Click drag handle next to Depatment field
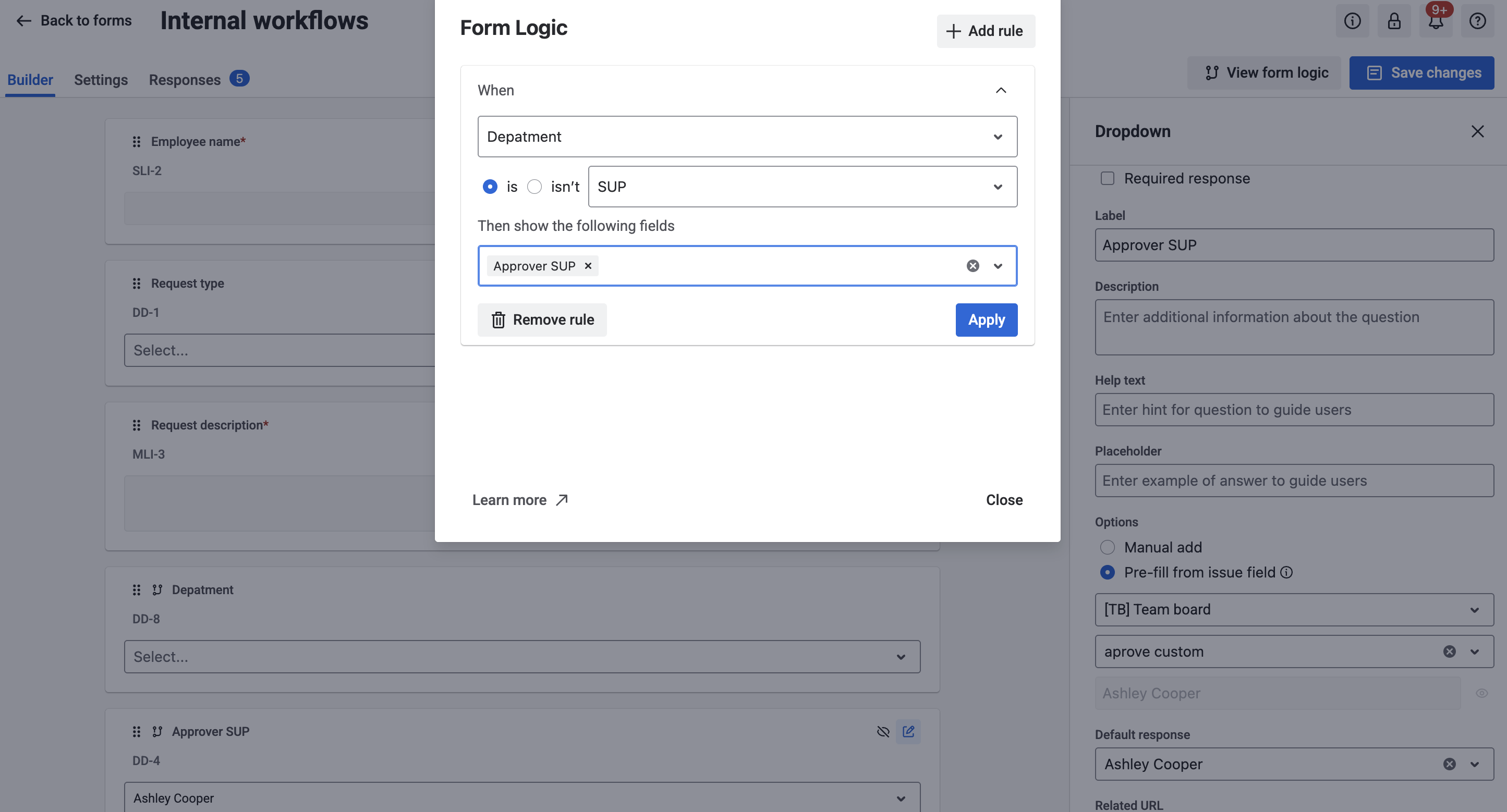The image size is (1507, 812). (136, 590)
